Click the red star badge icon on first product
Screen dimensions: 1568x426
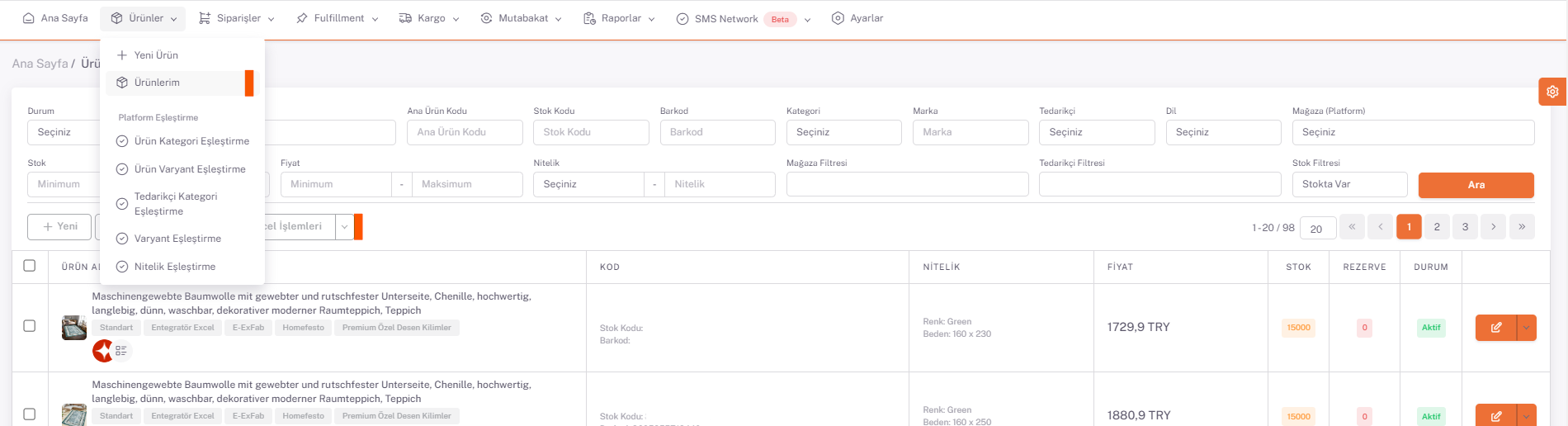point(102,351)
